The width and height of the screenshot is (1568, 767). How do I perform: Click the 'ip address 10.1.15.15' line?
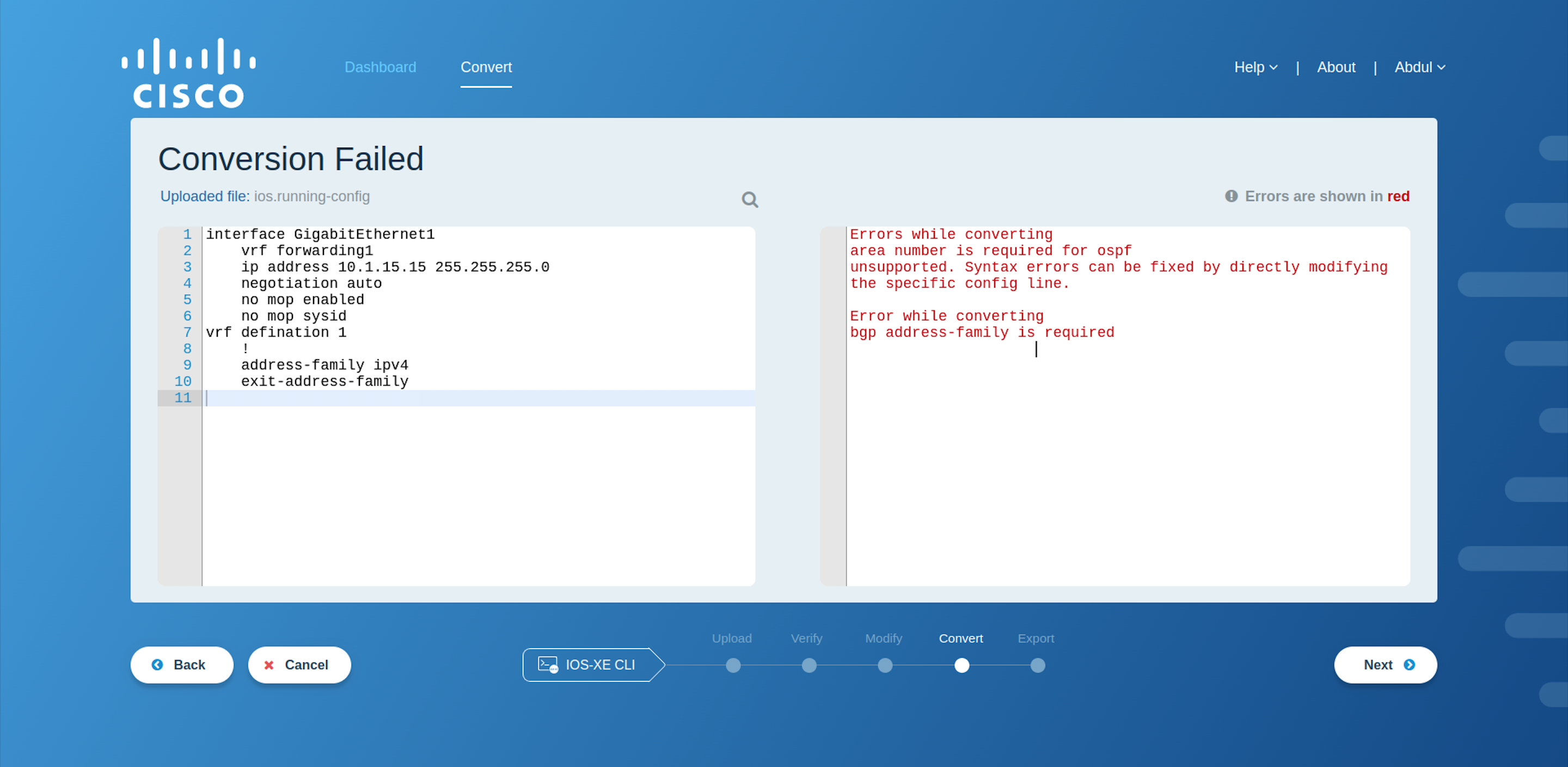click(395, 267)
